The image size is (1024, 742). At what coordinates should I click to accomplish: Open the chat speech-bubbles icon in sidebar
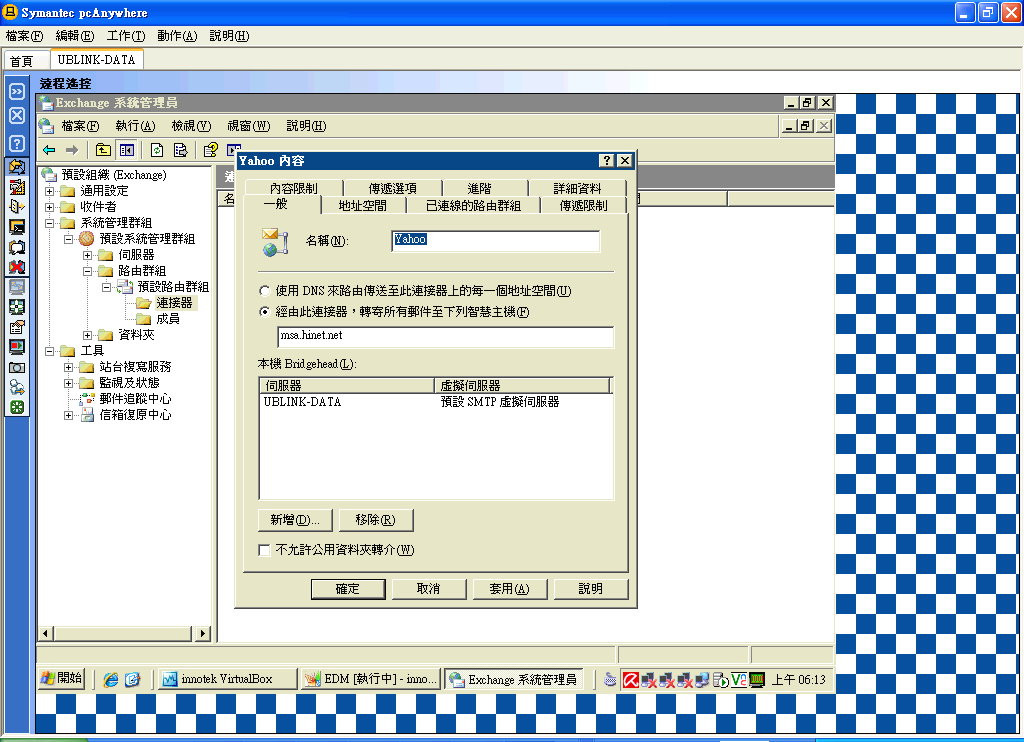(x=17, y=248)
